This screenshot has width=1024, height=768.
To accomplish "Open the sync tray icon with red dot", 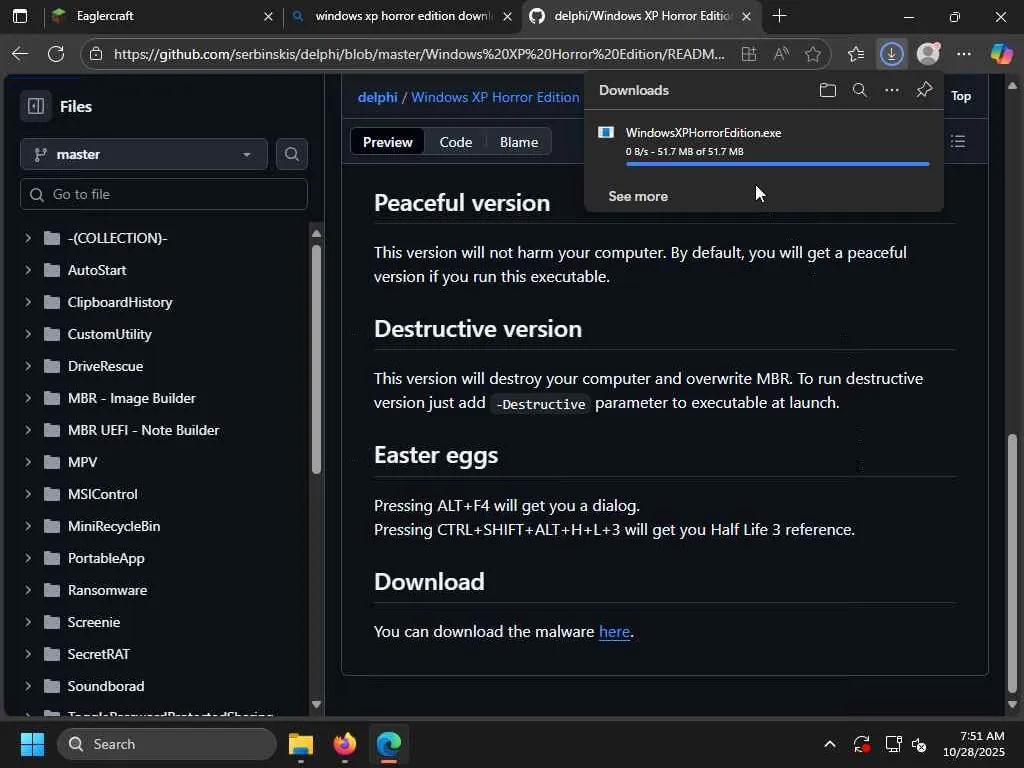I will click(861, 744).
